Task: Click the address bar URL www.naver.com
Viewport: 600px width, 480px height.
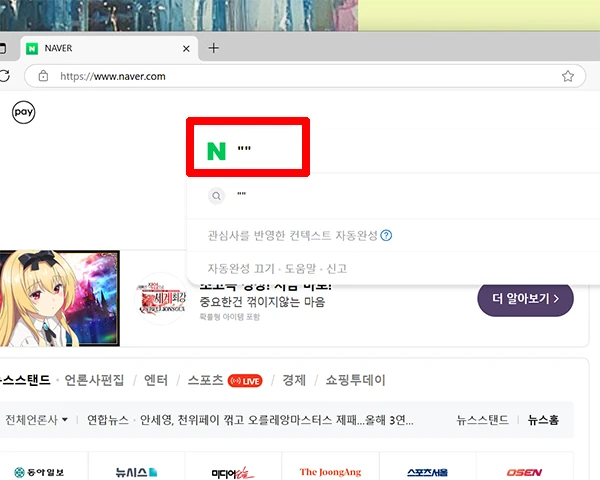Action: coord(112,76)
